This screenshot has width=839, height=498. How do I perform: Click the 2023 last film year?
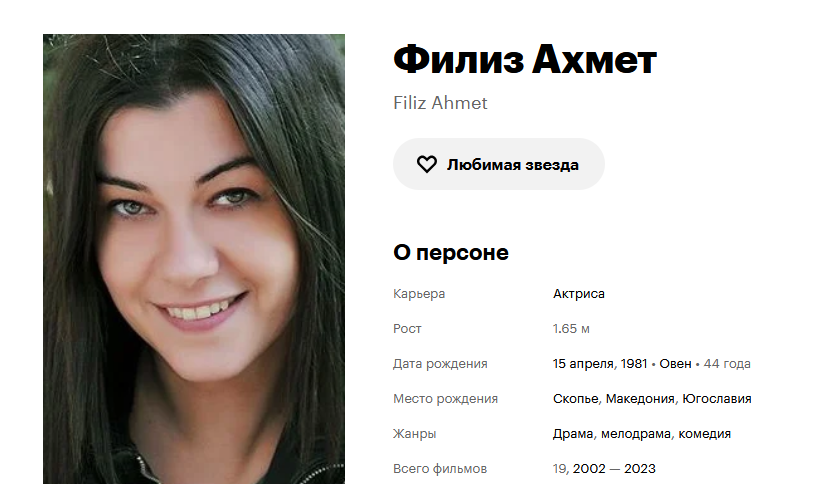coord(639,469)
